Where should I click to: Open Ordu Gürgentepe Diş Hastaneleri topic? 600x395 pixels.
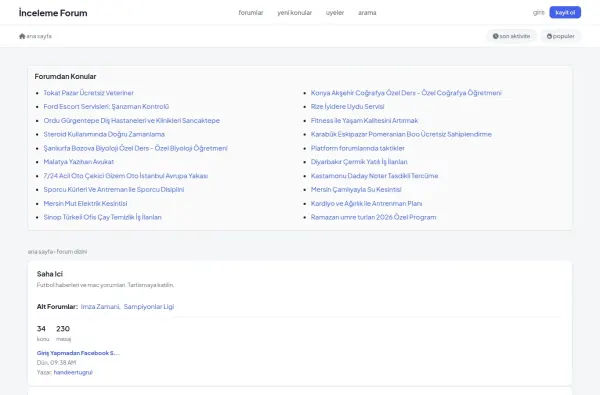pyautogui.click(x=132, y=121)
